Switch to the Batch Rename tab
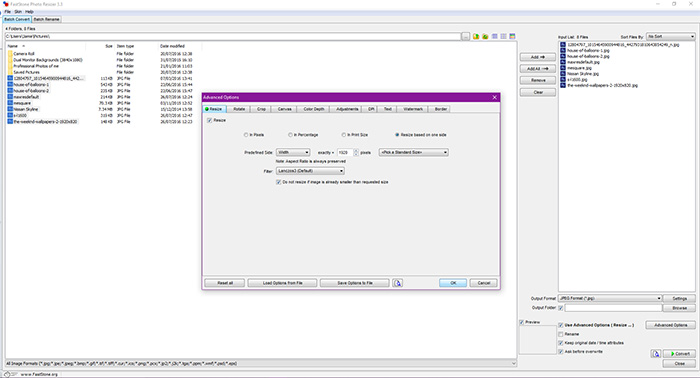Viewport: 700px width, 378px height. point(46,19)
